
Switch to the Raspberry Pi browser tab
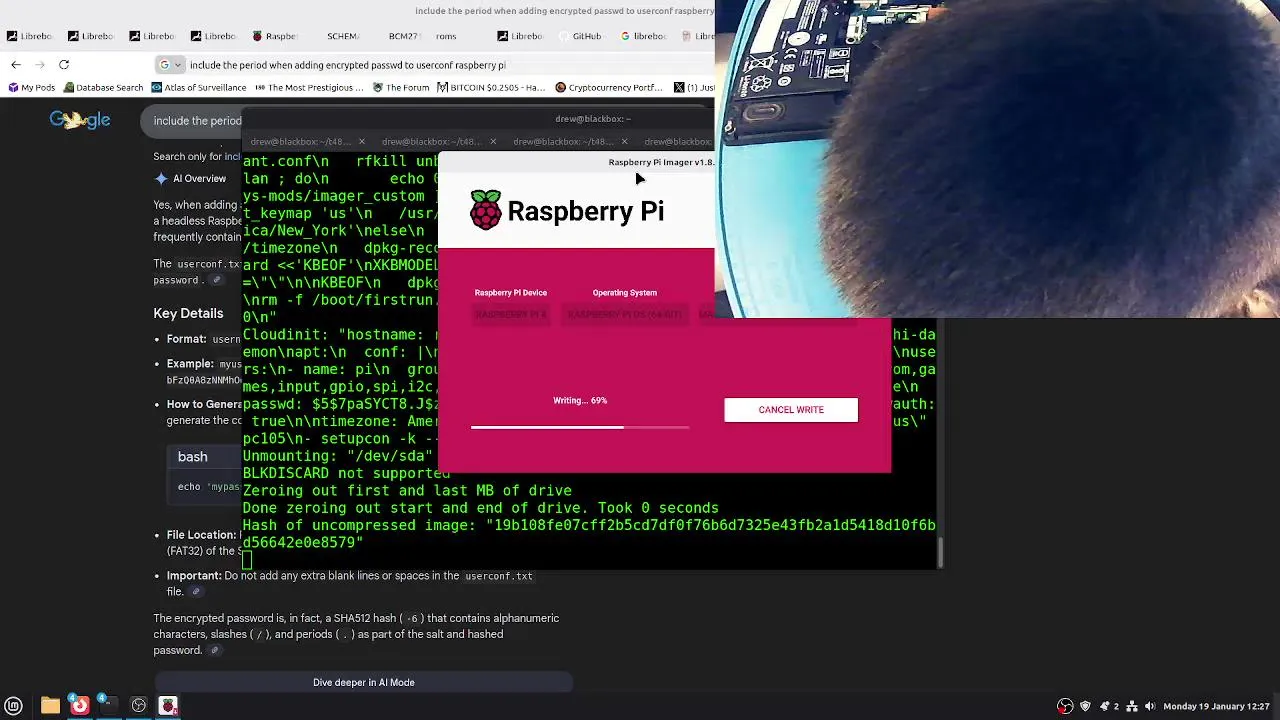(275, 36)
